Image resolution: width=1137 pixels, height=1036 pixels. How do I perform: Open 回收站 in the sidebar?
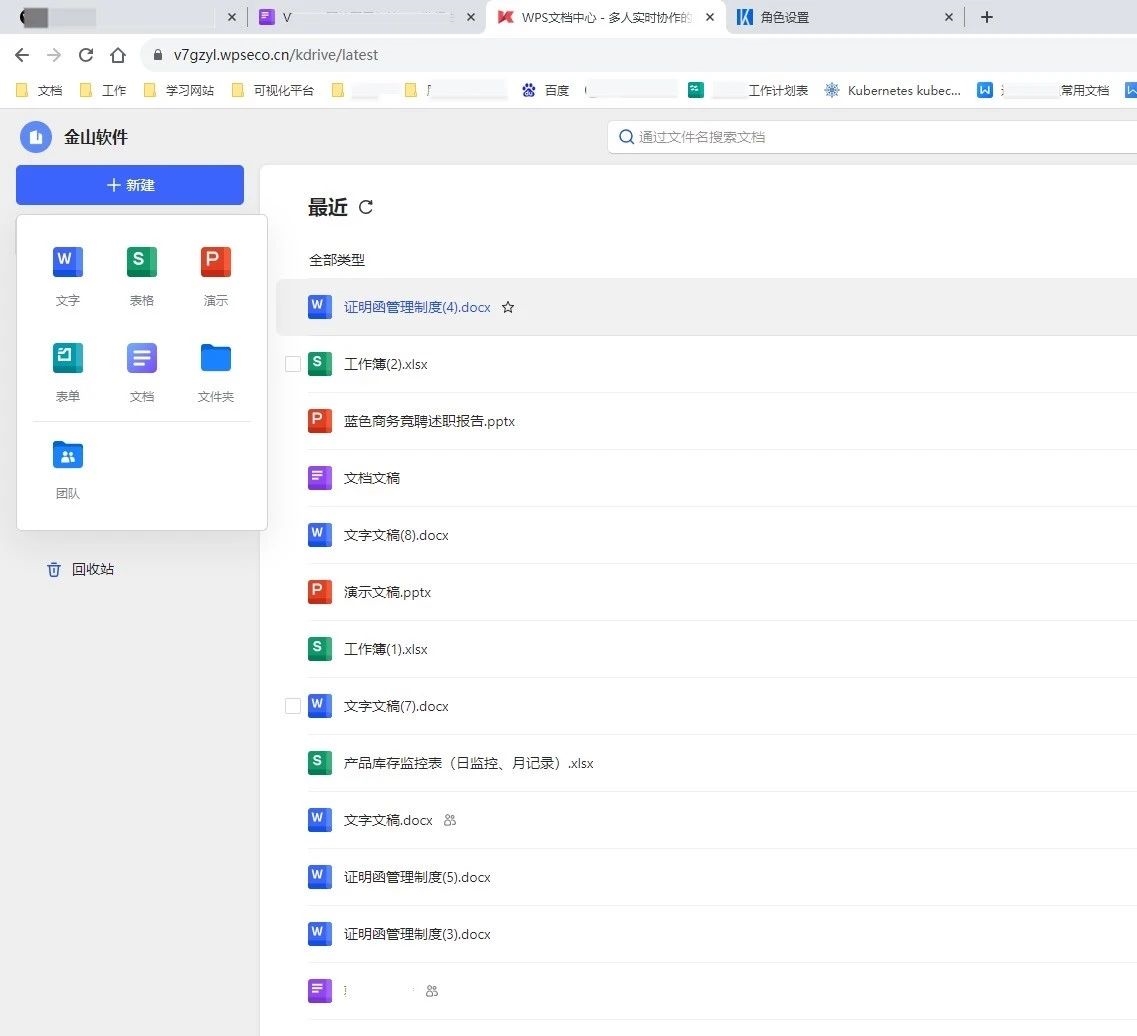pos(92,569)
